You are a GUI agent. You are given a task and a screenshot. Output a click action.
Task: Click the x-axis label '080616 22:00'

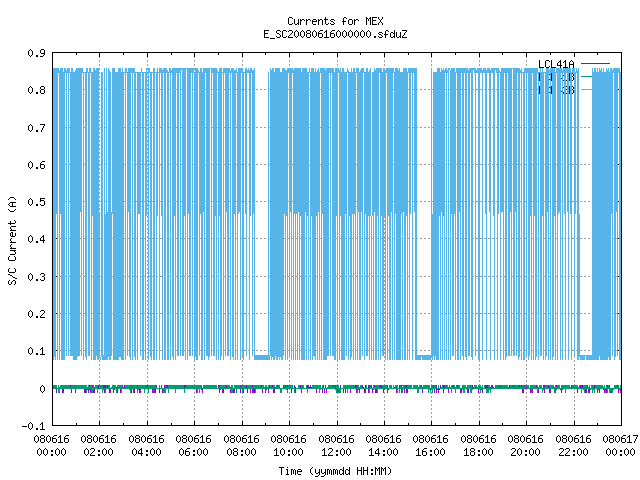tap(573, 446)
